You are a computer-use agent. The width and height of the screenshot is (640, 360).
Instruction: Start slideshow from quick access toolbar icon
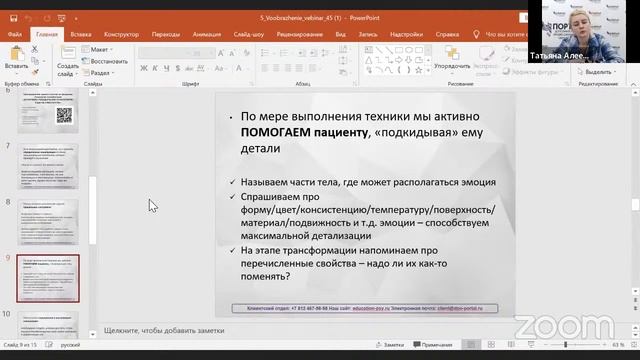[62, 18]
